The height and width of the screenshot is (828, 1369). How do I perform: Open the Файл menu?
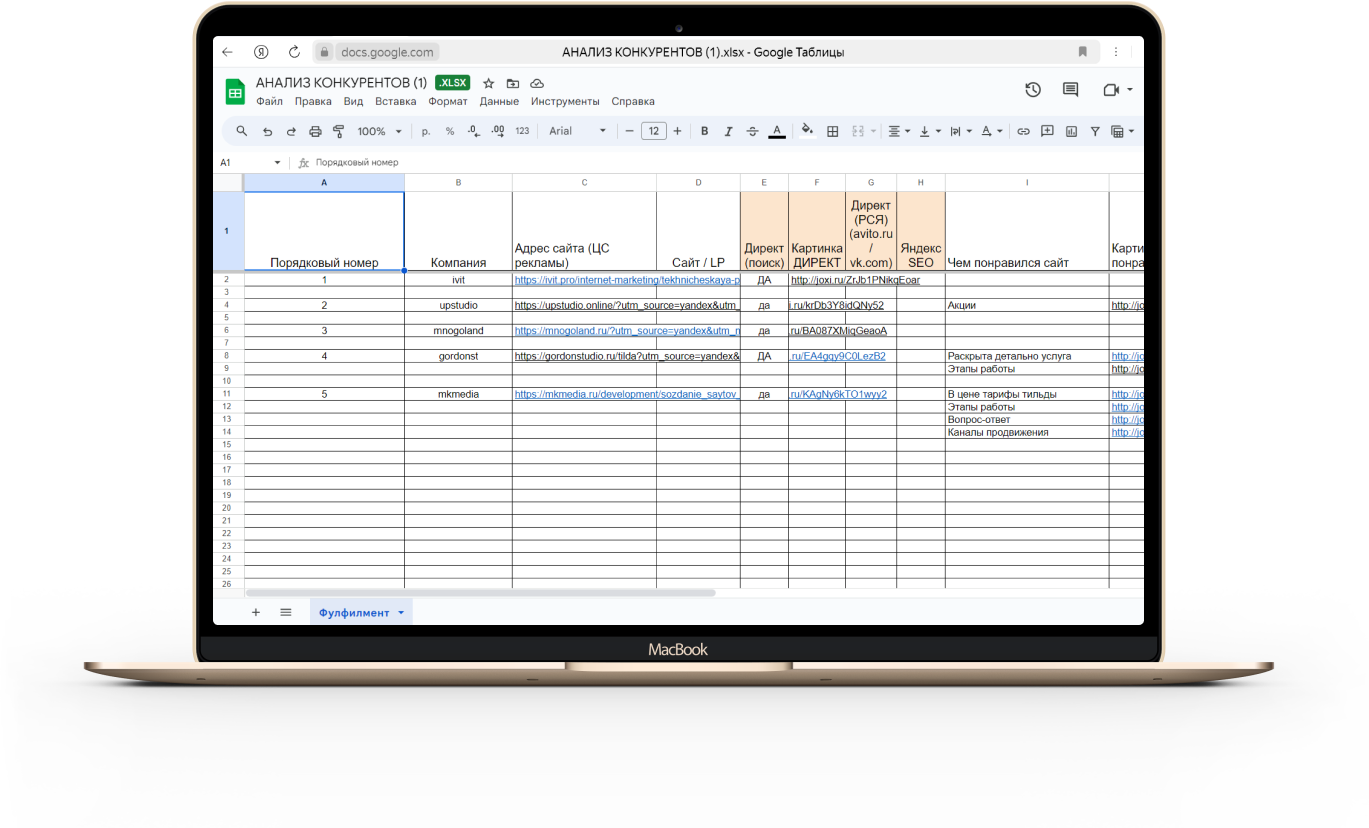(269, 101)
